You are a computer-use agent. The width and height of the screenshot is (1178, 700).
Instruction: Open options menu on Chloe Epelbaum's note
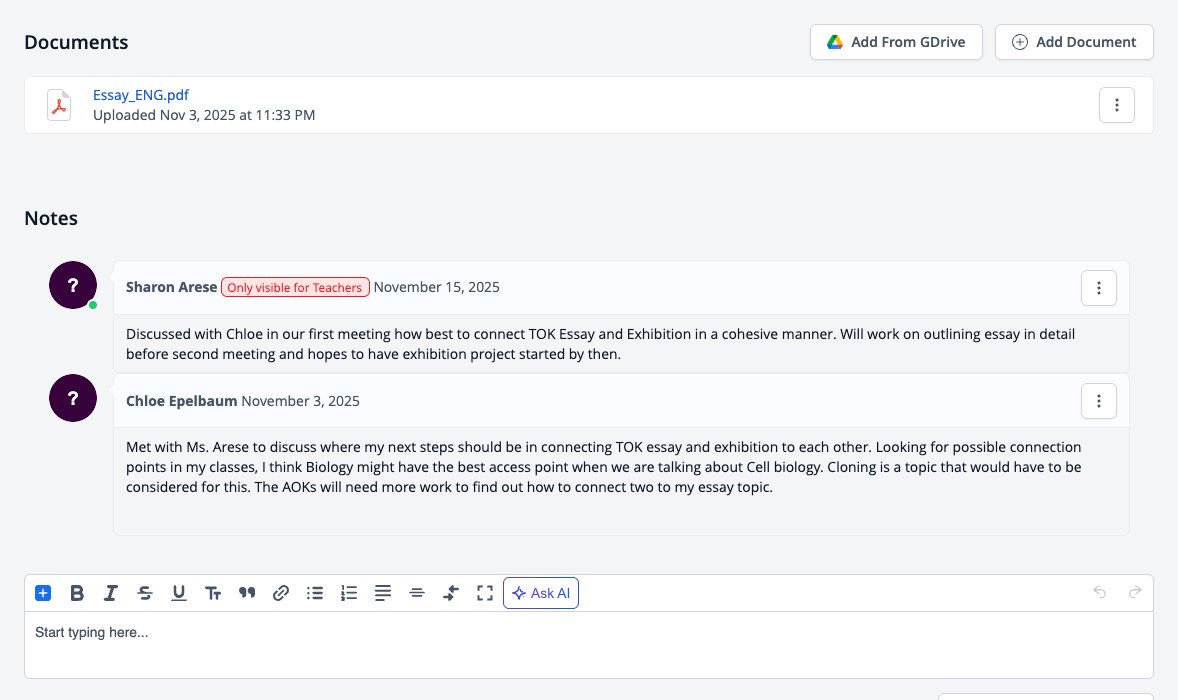point(1098,401)
